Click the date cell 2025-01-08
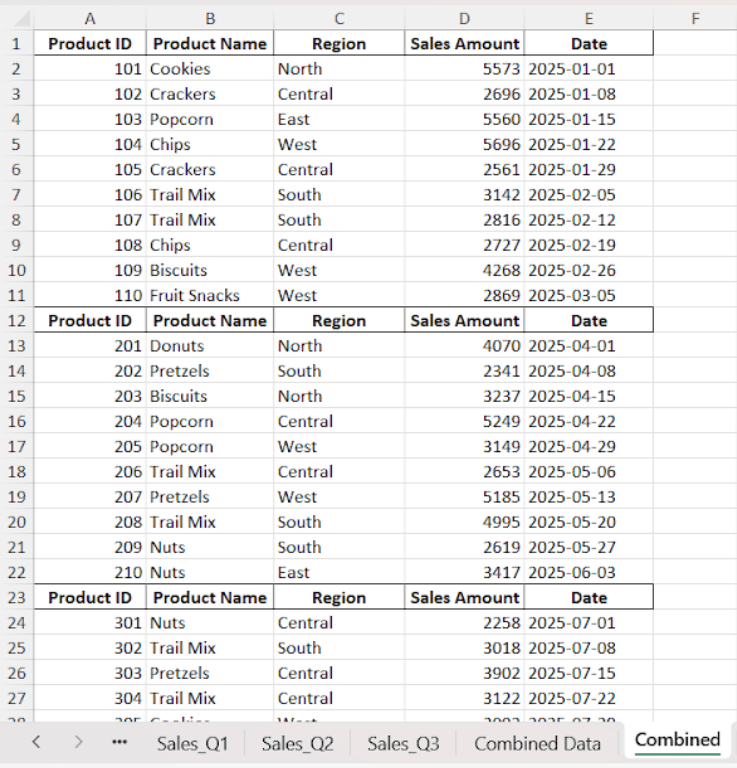Image resolution: width=737 pixels, height=768 pixels. [x=589, y=94]
